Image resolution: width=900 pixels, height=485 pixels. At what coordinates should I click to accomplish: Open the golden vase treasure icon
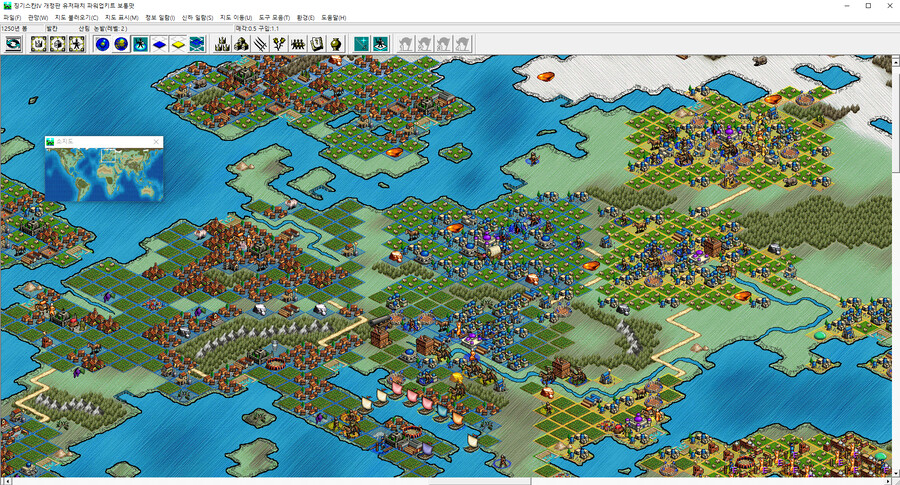point(336,44)
